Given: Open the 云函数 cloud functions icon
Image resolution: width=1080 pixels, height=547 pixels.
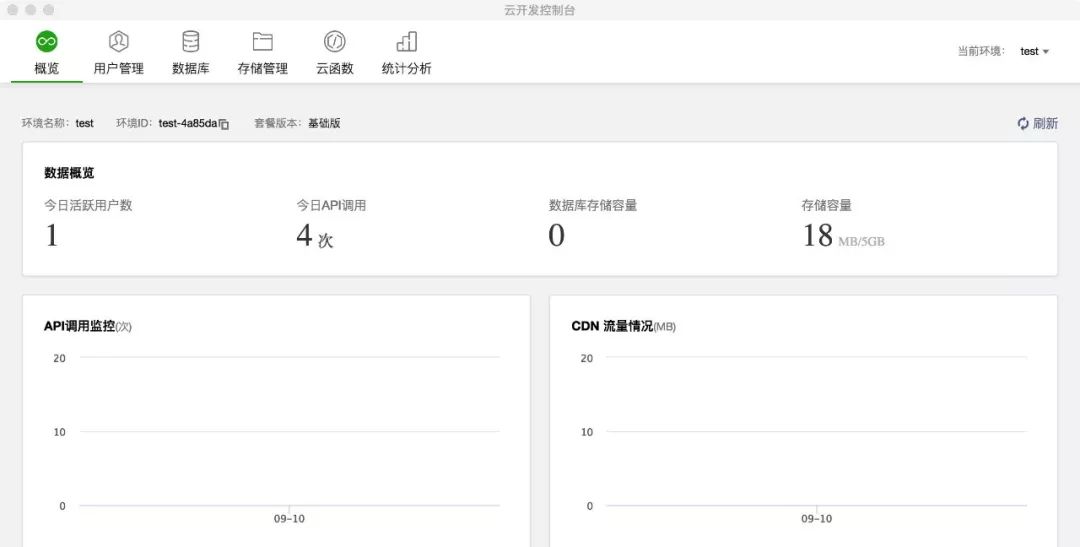Looking at the screenshot, I should 335,41.
